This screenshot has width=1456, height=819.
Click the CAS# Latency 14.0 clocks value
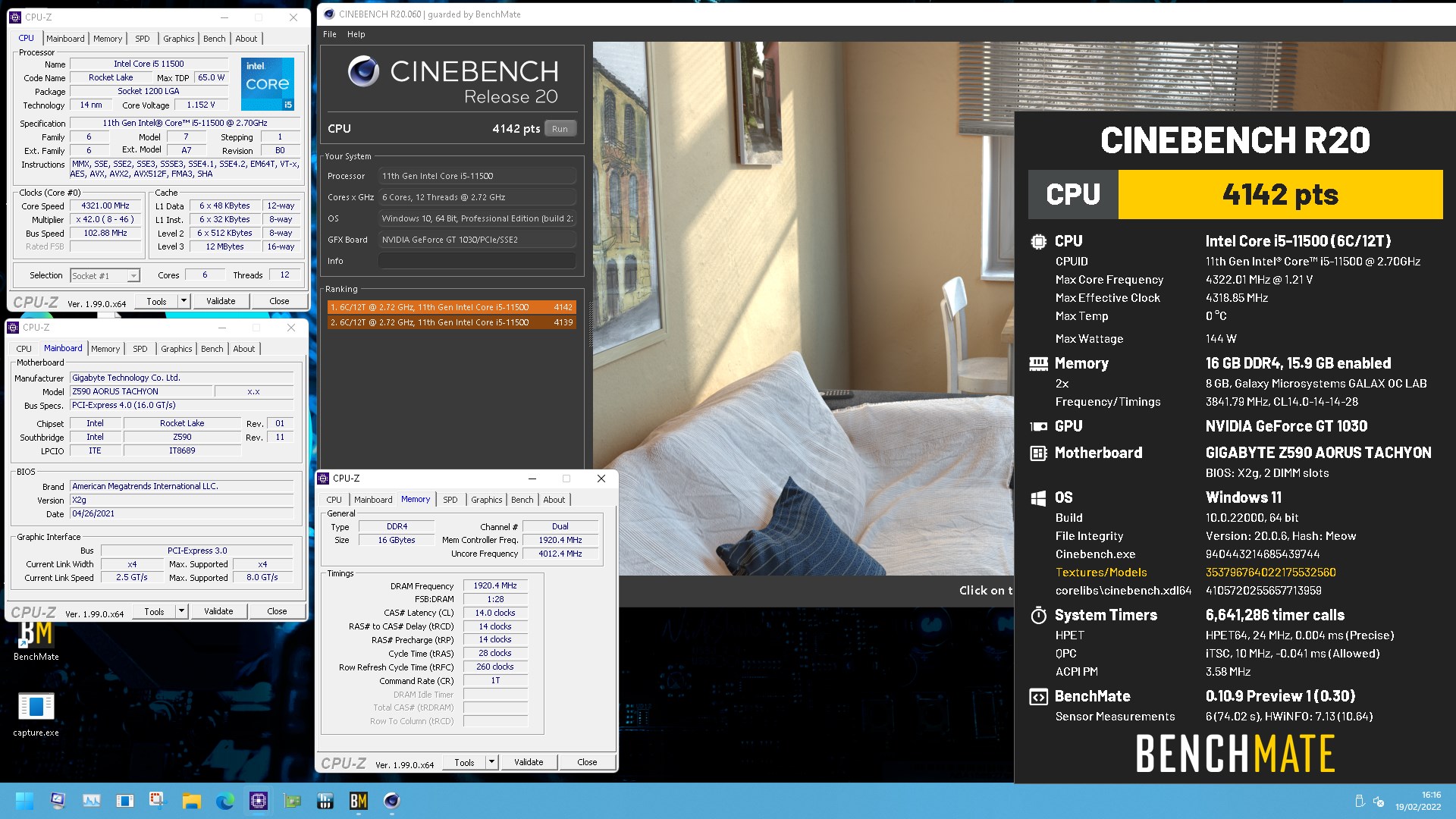coord(495,613)
